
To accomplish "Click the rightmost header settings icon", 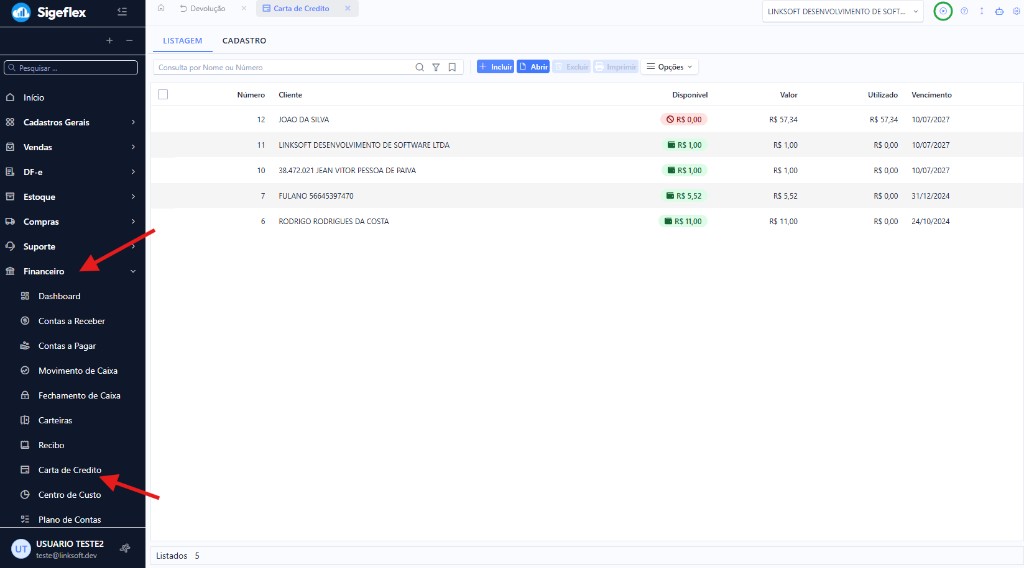I will (x=1016, y=11).
